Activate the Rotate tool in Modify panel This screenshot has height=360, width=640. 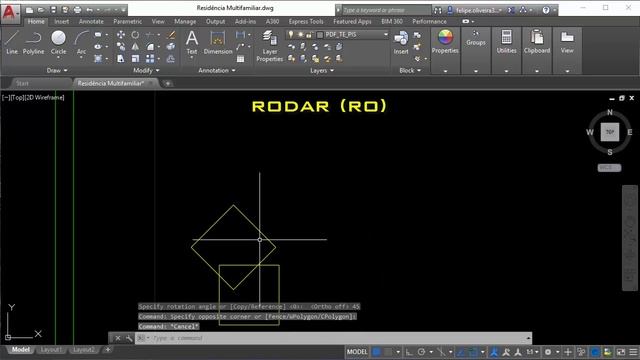[135, 35]
